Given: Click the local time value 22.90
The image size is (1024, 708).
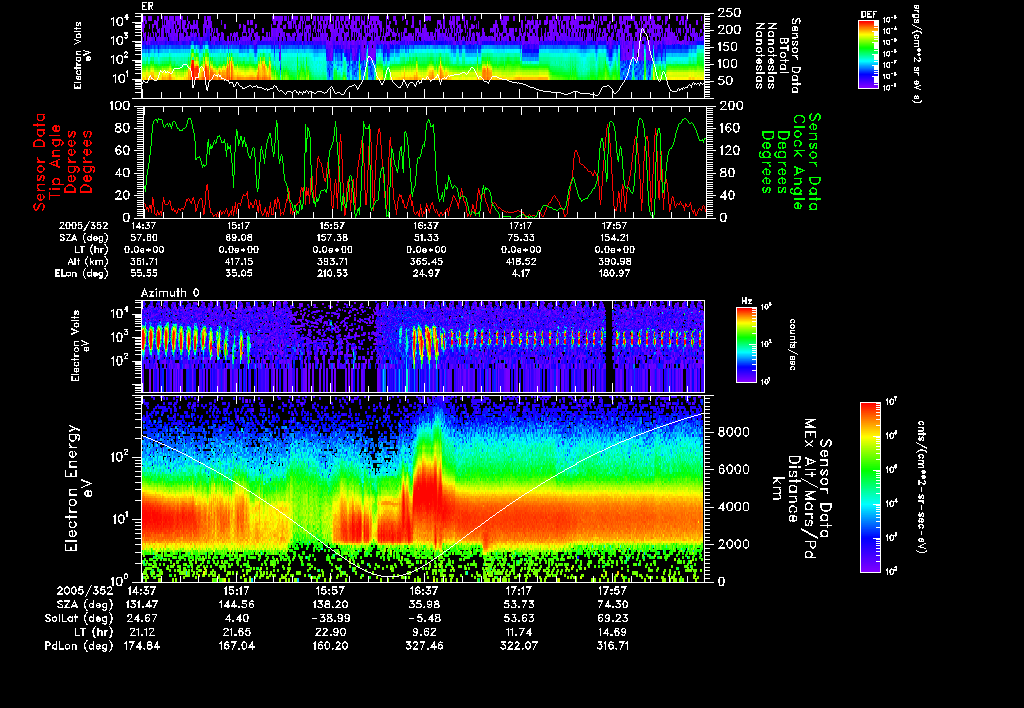Looking at the screenshot, I should click(x=330, y=632).
